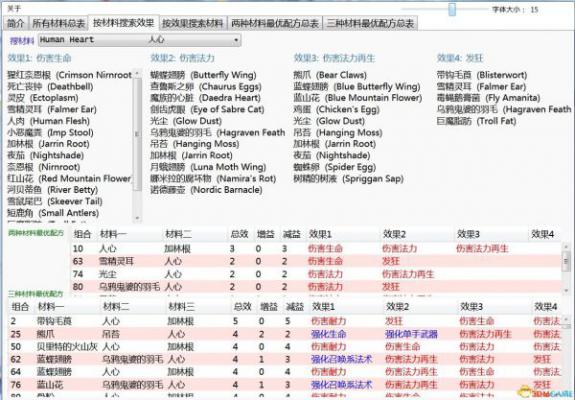Image resolution: width=575 pixels, height=400 pixels.
Task: Click 减益 header in three-material table
Action: pos(295,307)
